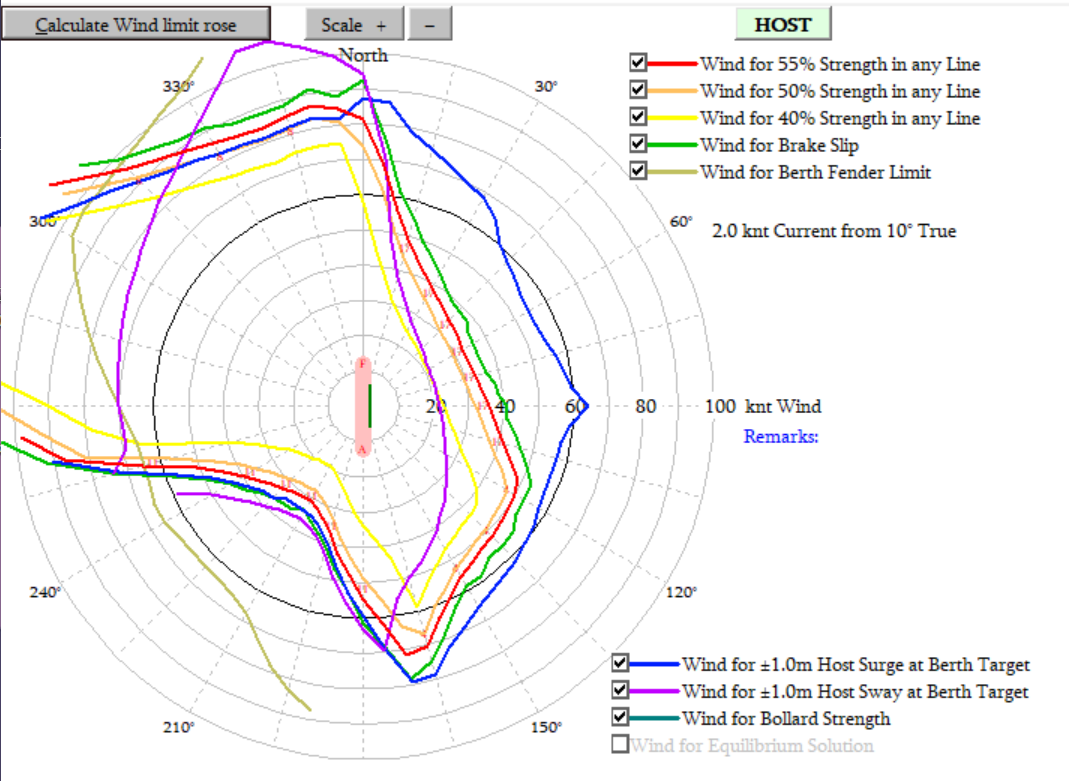
Task: Click the green berth line beside ship
Action: 370,406
